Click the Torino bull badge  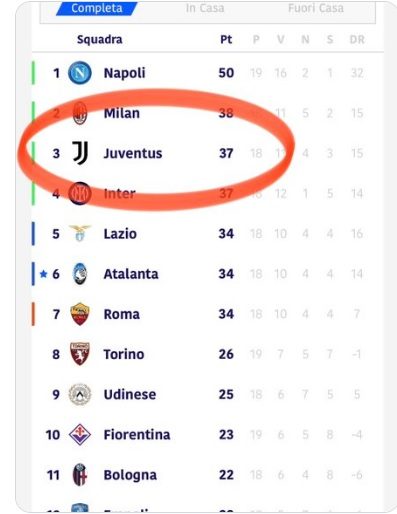[x=80, y=354]
